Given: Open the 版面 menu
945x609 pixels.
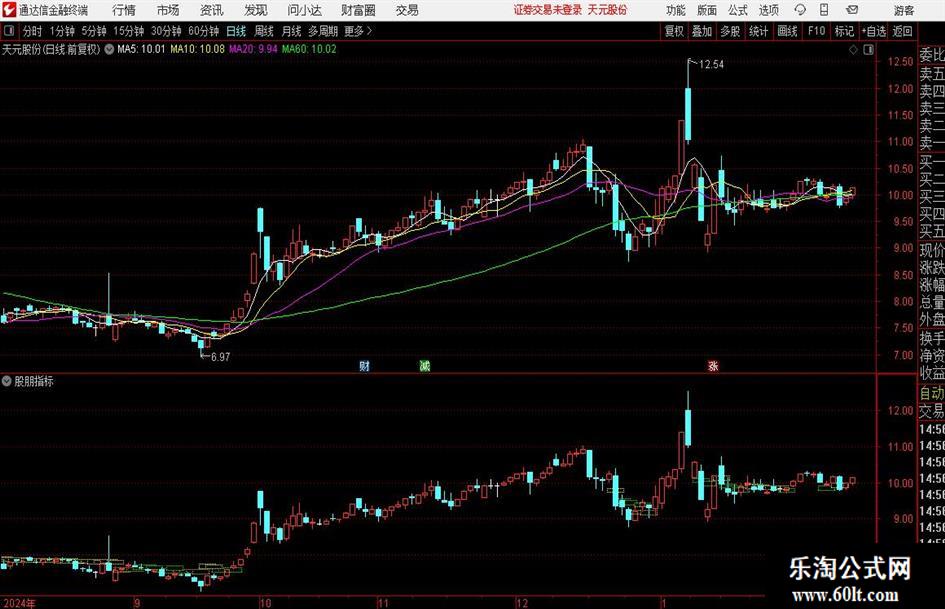Looking at the screenshot, I should click(x=707, y=10).
